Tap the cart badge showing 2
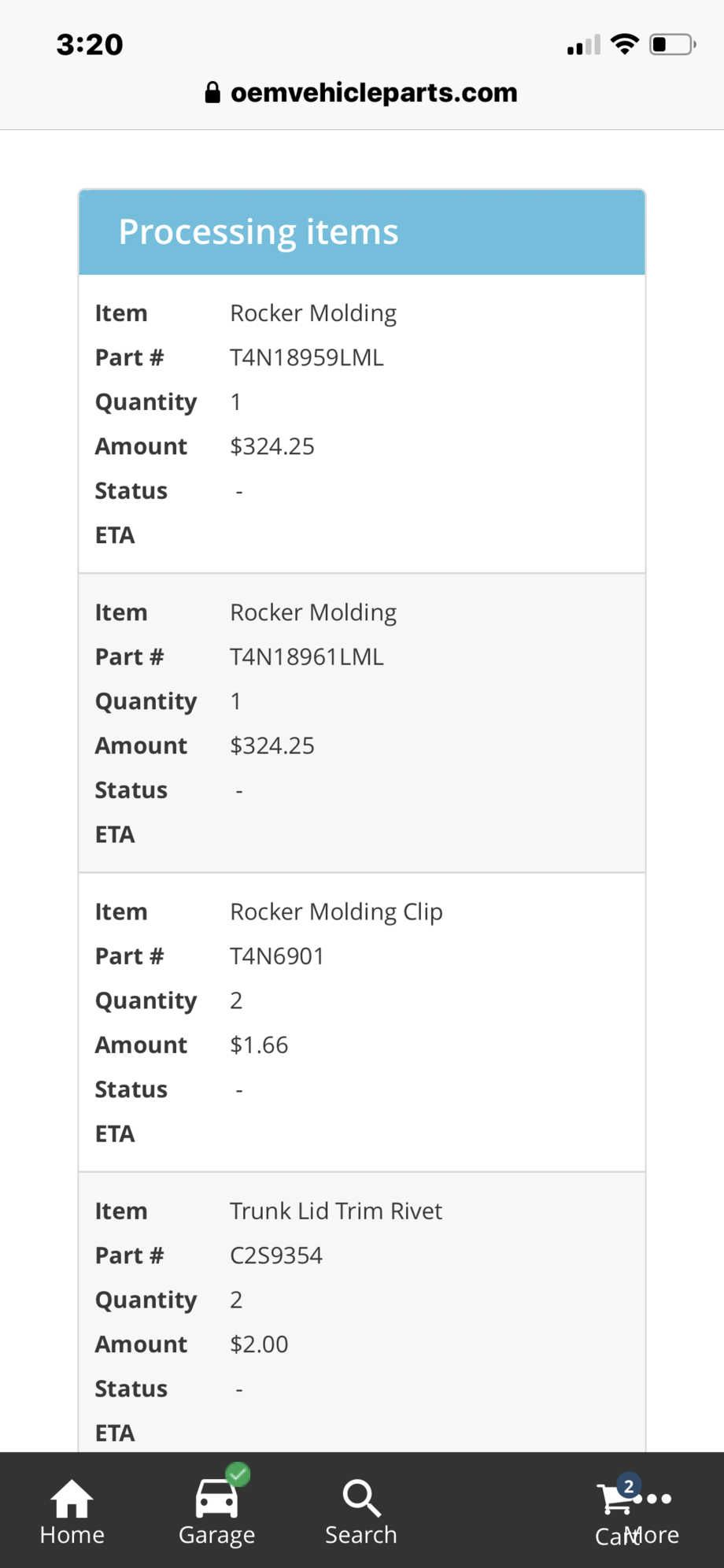The image size is (724, 1568). tap(628, 1486)
